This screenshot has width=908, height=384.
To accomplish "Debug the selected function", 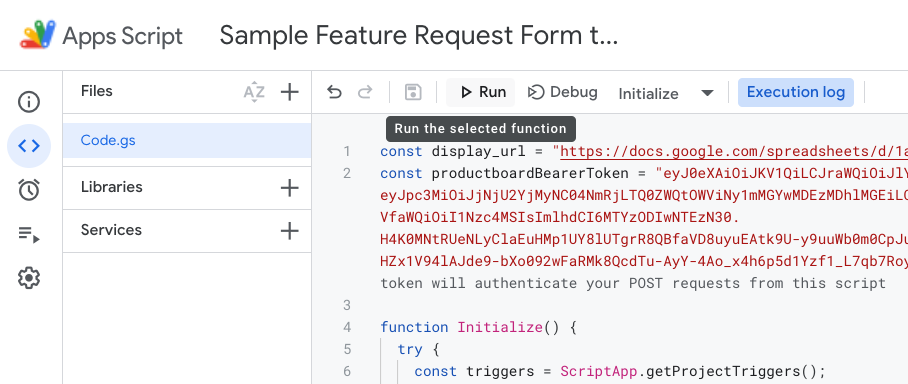I will (562, 92).
